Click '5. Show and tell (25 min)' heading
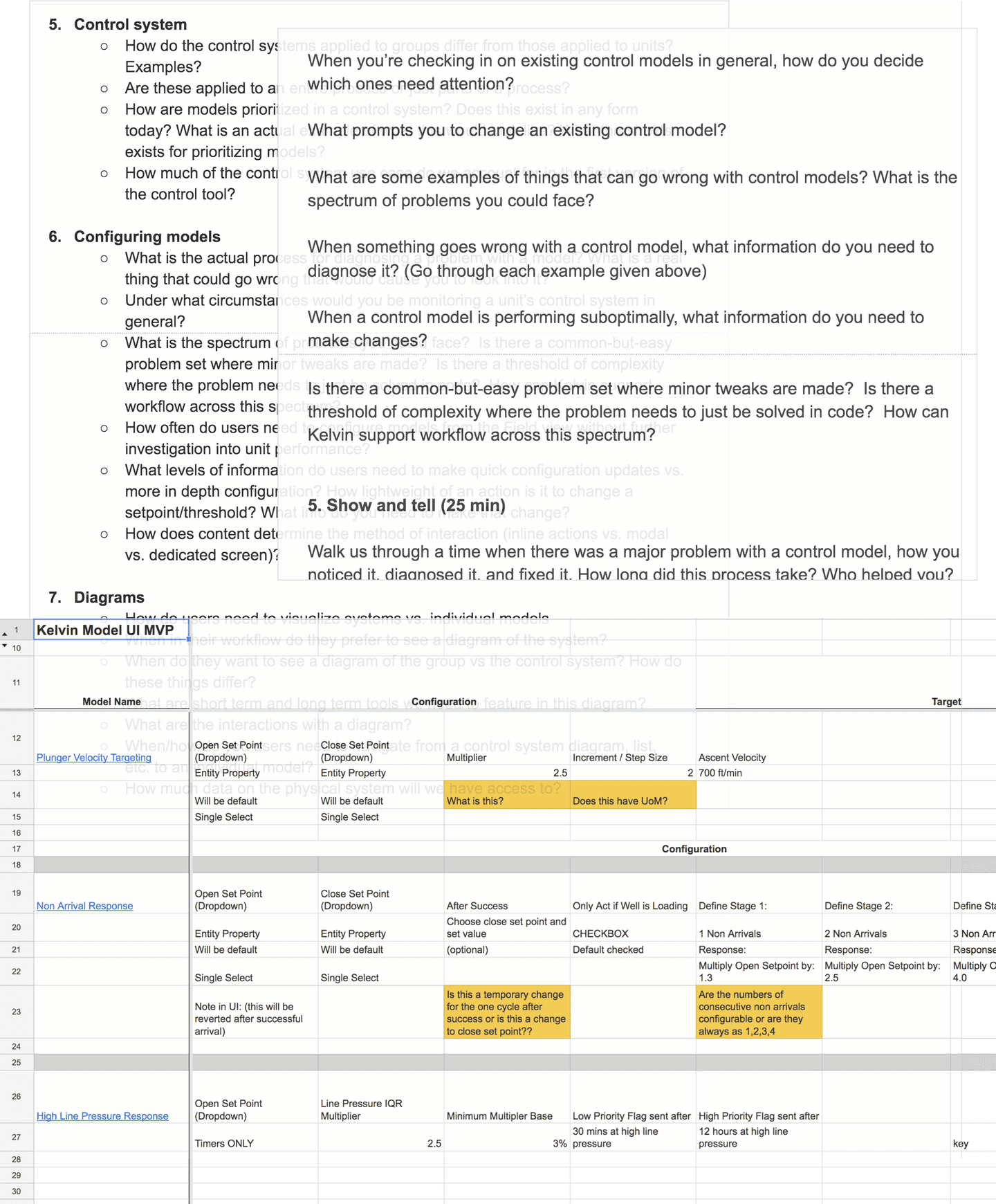Screen dimensions: 996x1204 pos(407,505)
